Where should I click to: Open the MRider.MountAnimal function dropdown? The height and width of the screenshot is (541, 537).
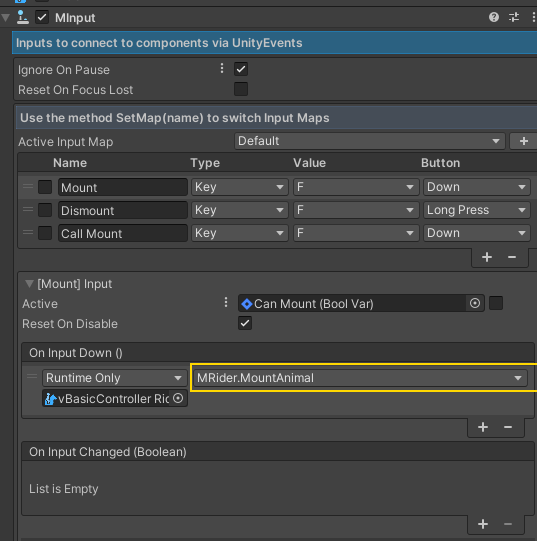tap(360, 378)
